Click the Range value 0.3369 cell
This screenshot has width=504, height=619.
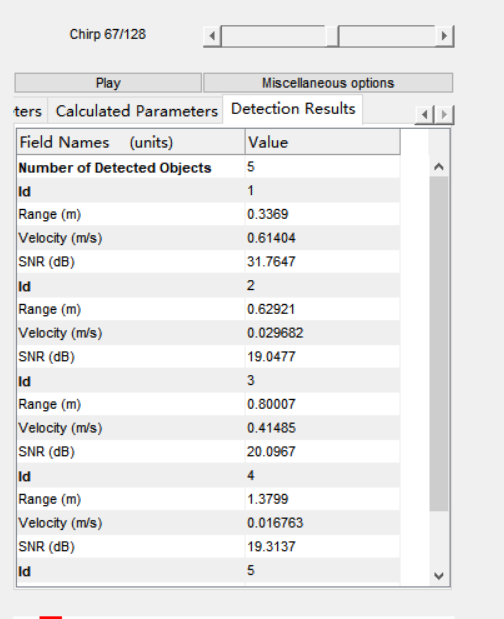pos(322,214)
